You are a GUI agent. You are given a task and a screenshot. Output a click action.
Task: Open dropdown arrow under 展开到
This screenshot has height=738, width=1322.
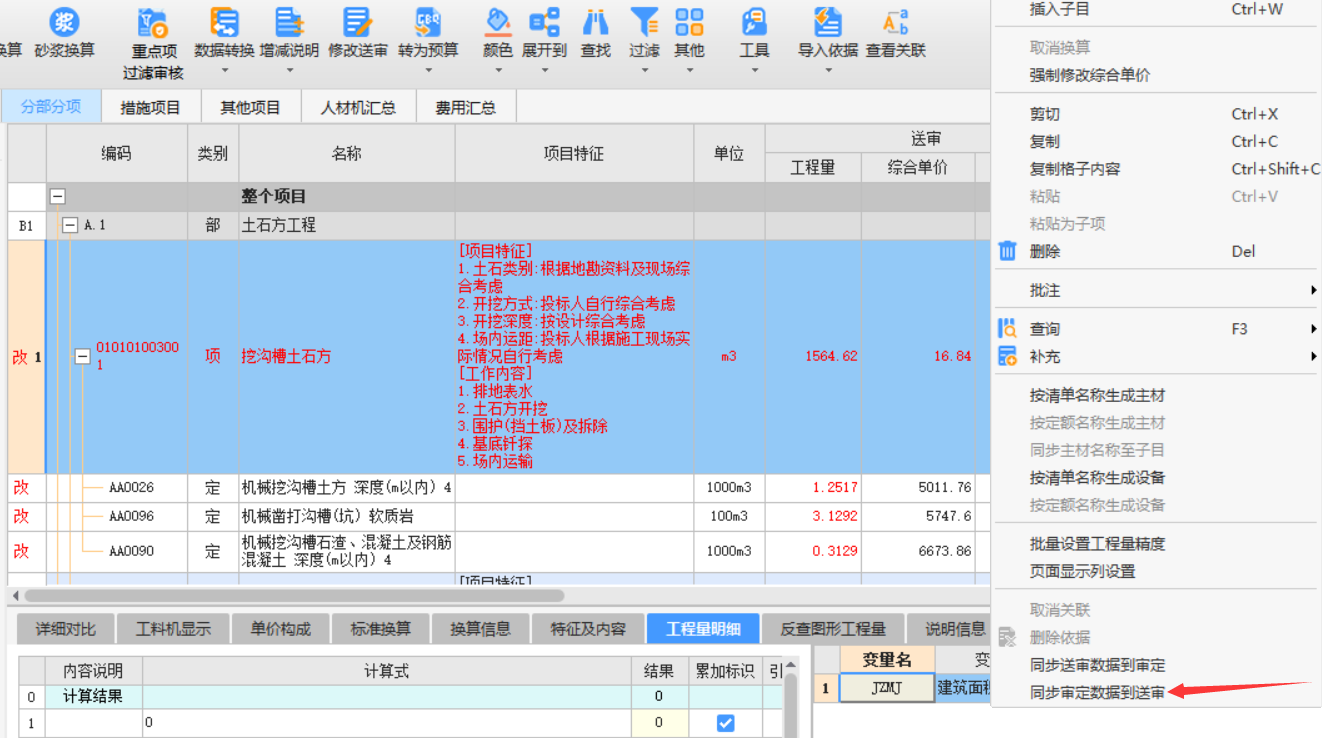(544, 71)
